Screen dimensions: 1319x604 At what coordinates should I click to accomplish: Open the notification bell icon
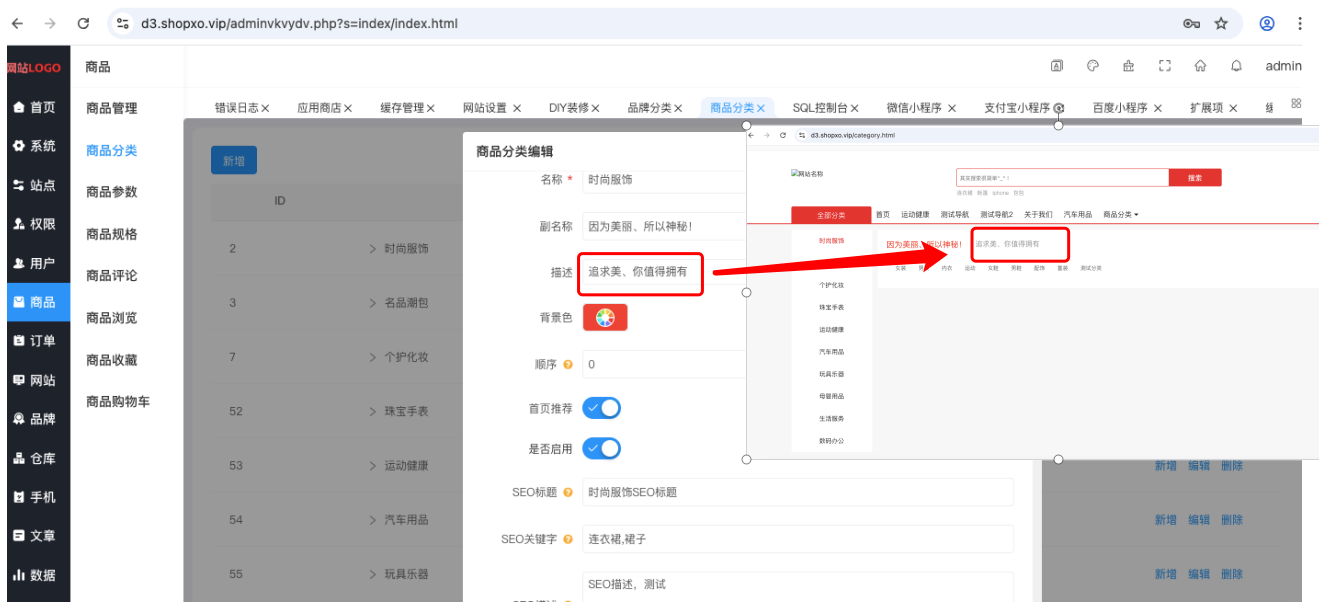click(x=1237, y=66)
